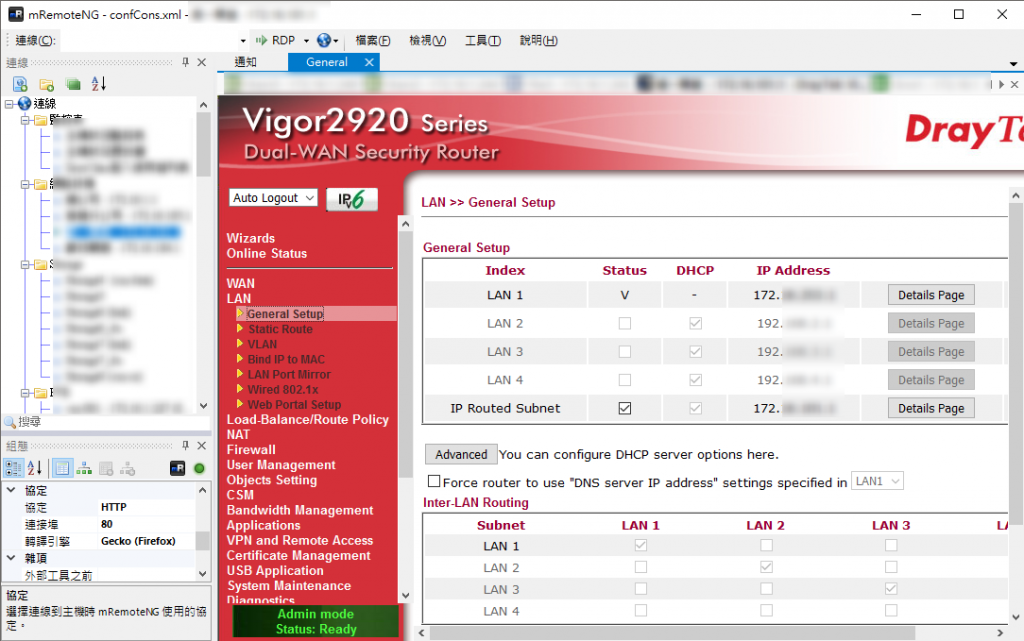The image size is (1024, 641).
Task: Click yellow arrow beside VLAN
Action: click(x=240, y=343)
